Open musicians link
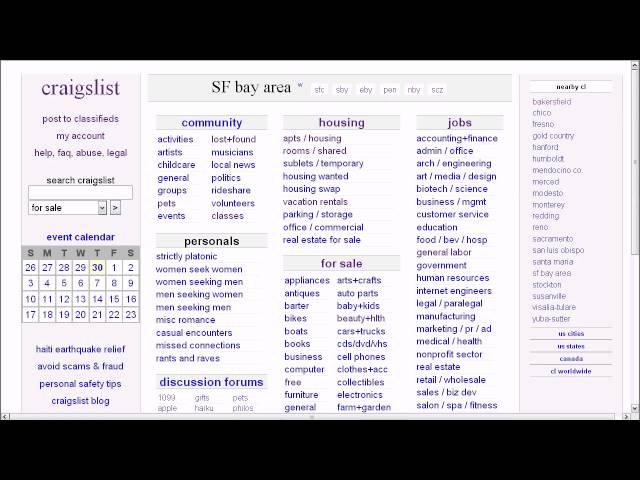Screen dimensions: 640x480 (232, 152)
